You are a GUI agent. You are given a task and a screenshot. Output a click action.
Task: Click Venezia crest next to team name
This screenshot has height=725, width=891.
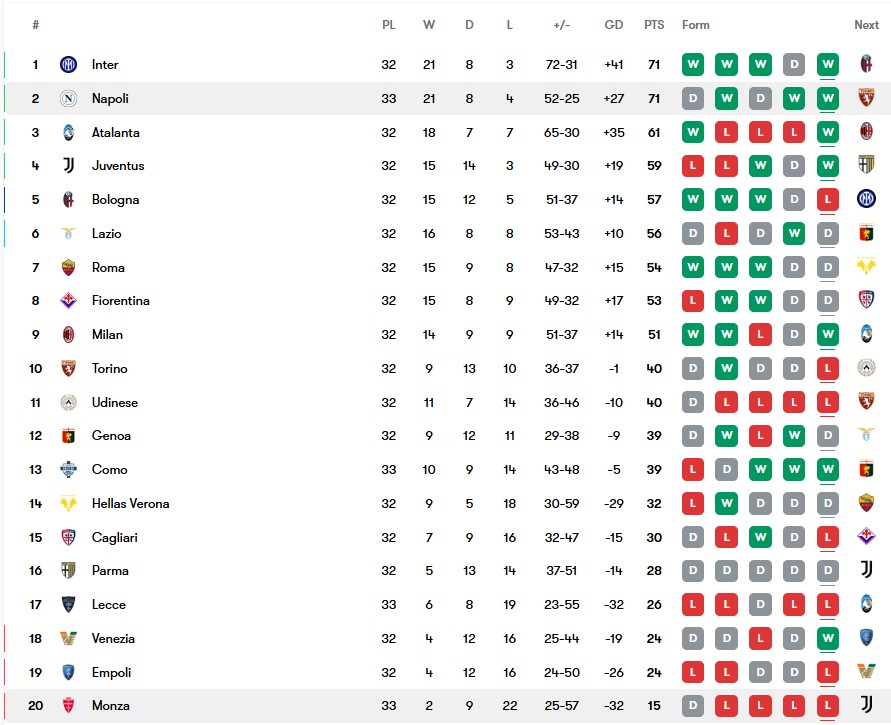[68, 639]
